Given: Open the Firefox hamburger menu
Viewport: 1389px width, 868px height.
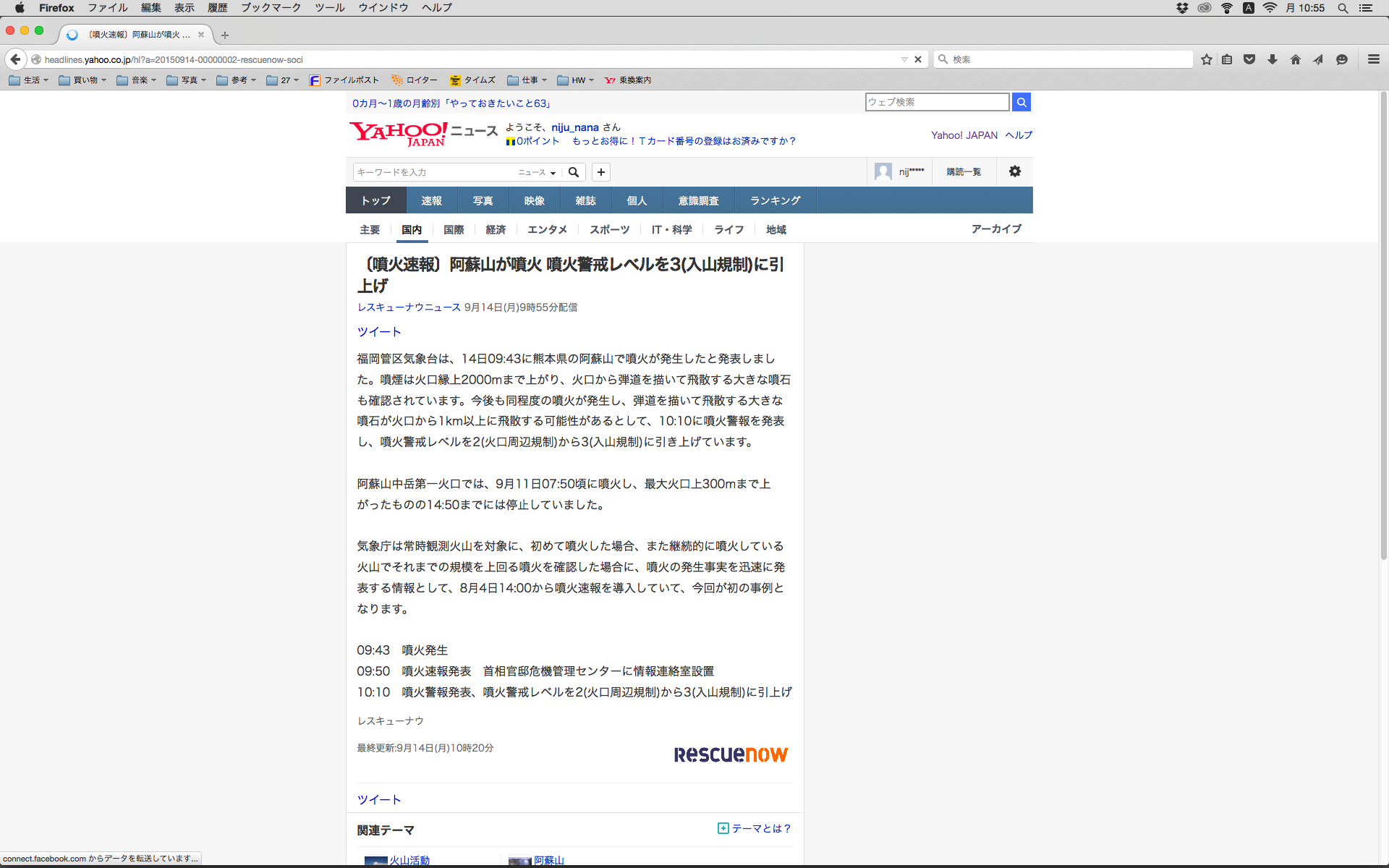Looking at the screenshot, I should coord(1373,59).
